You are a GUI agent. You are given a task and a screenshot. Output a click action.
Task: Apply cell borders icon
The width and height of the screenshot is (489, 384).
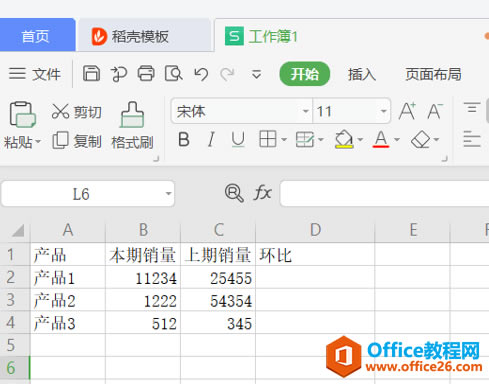pyautogui.click(x=268, y=139)
